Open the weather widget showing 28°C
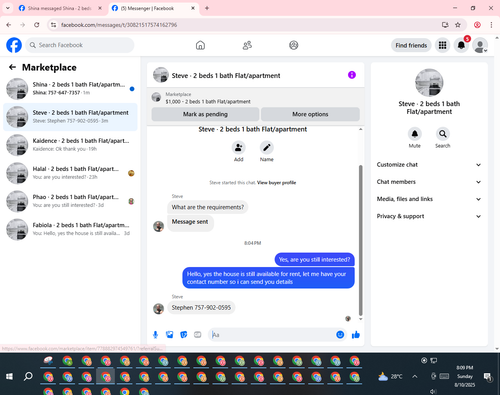The image size is (500, 395). click(x=390, y=377)
